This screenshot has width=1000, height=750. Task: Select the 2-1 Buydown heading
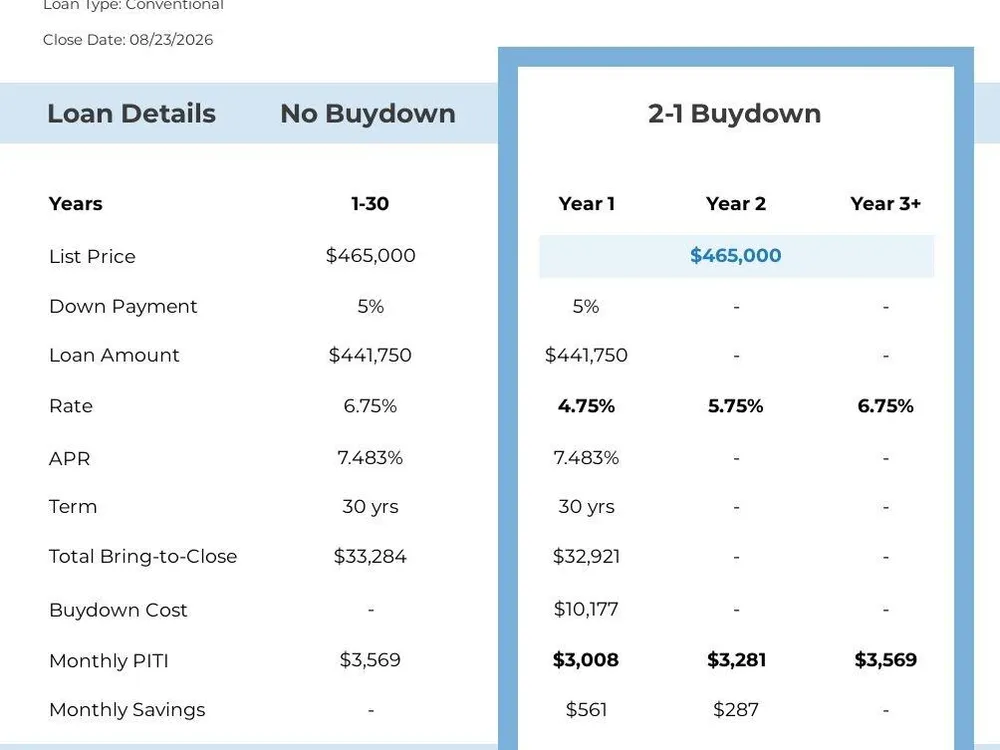pyautogui.click(x=735, y=114)
